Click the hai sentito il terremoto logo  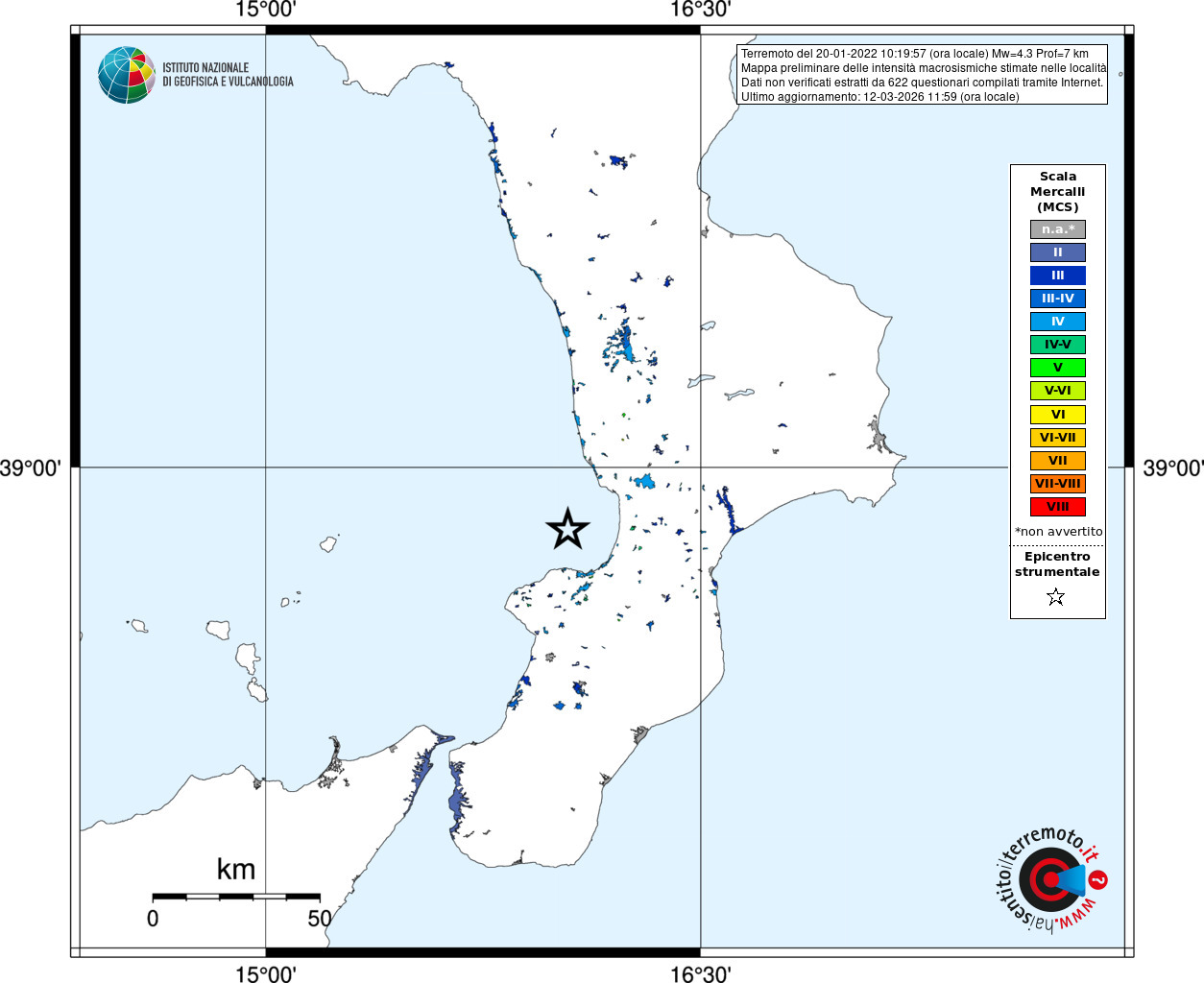point(1049,878)
